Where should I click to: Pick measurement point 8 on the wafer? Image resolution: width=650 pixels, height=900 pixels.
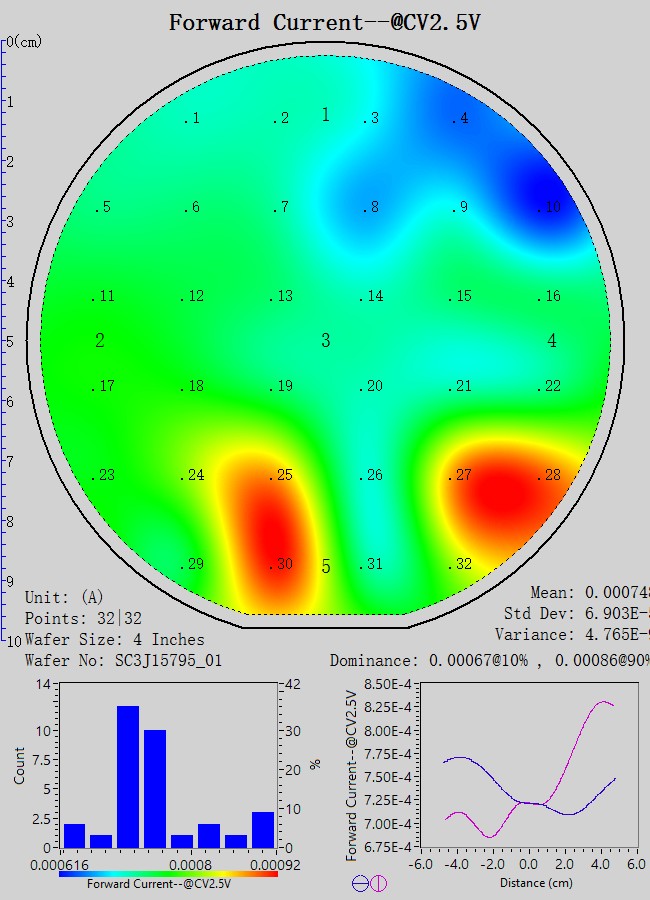tap(371, 208)
